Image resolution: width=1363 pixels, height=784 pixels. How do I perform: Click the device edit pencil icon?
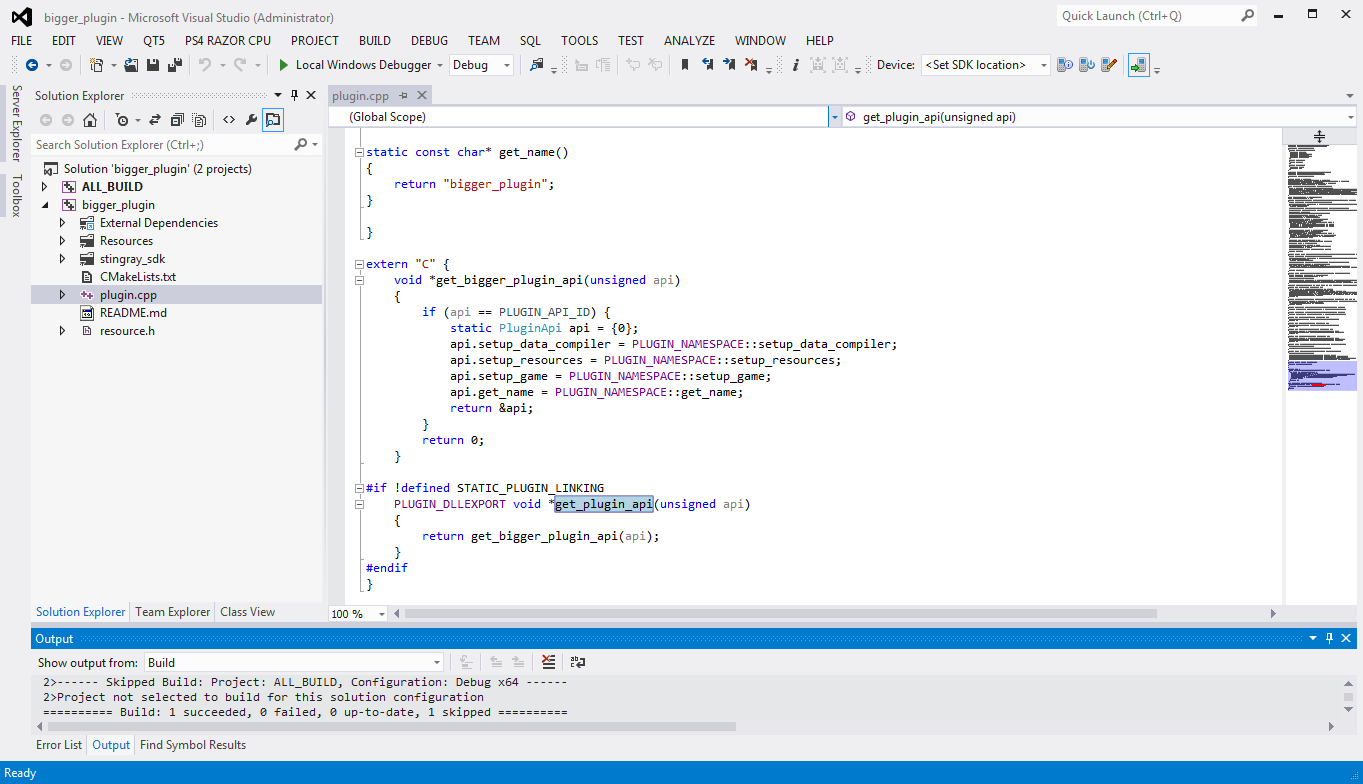click(x=1109, y=65)
